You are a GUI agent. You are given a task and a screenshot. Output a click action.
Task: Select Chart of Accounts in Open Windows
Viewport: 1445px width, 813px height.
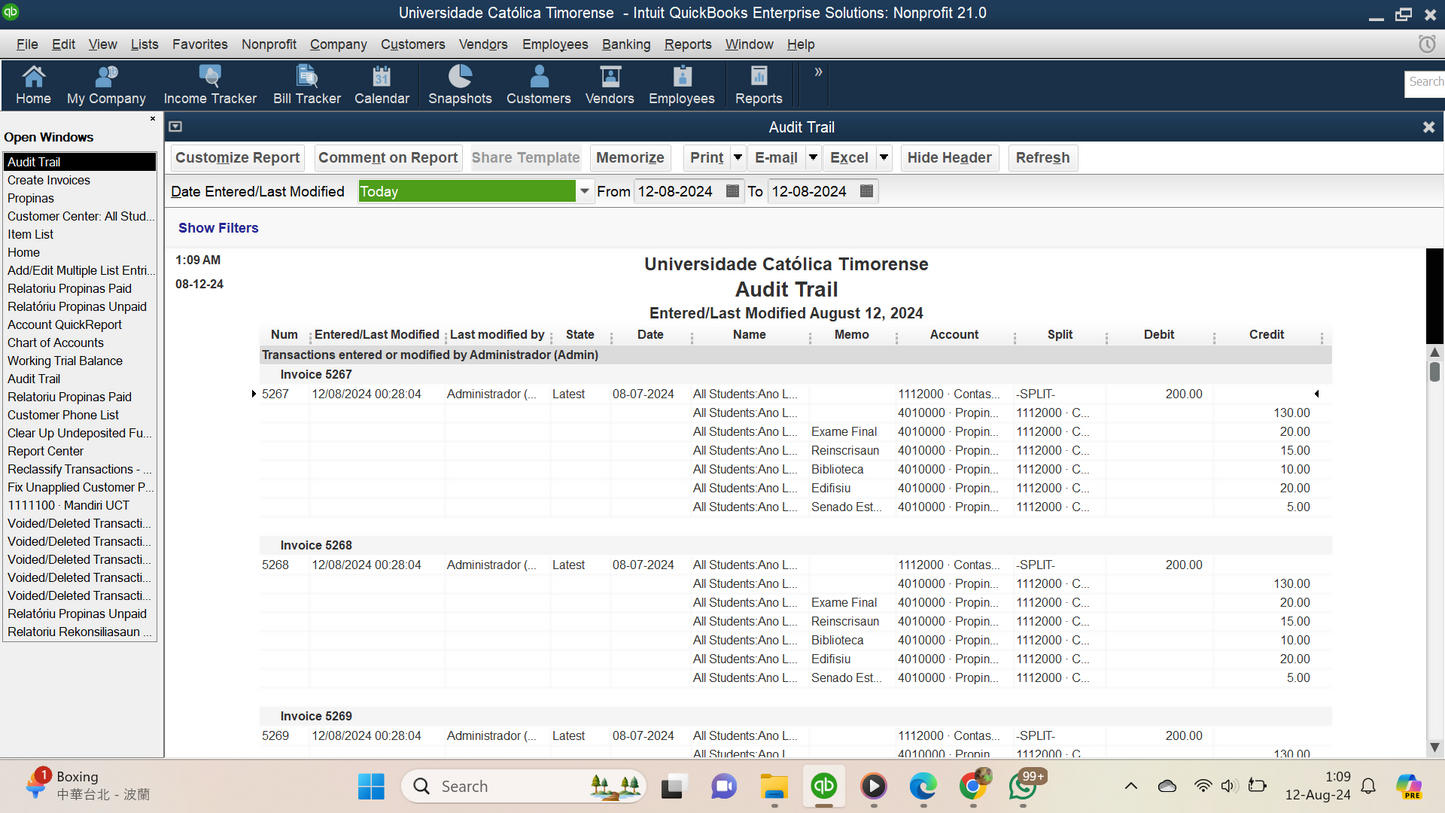(56, 343)
